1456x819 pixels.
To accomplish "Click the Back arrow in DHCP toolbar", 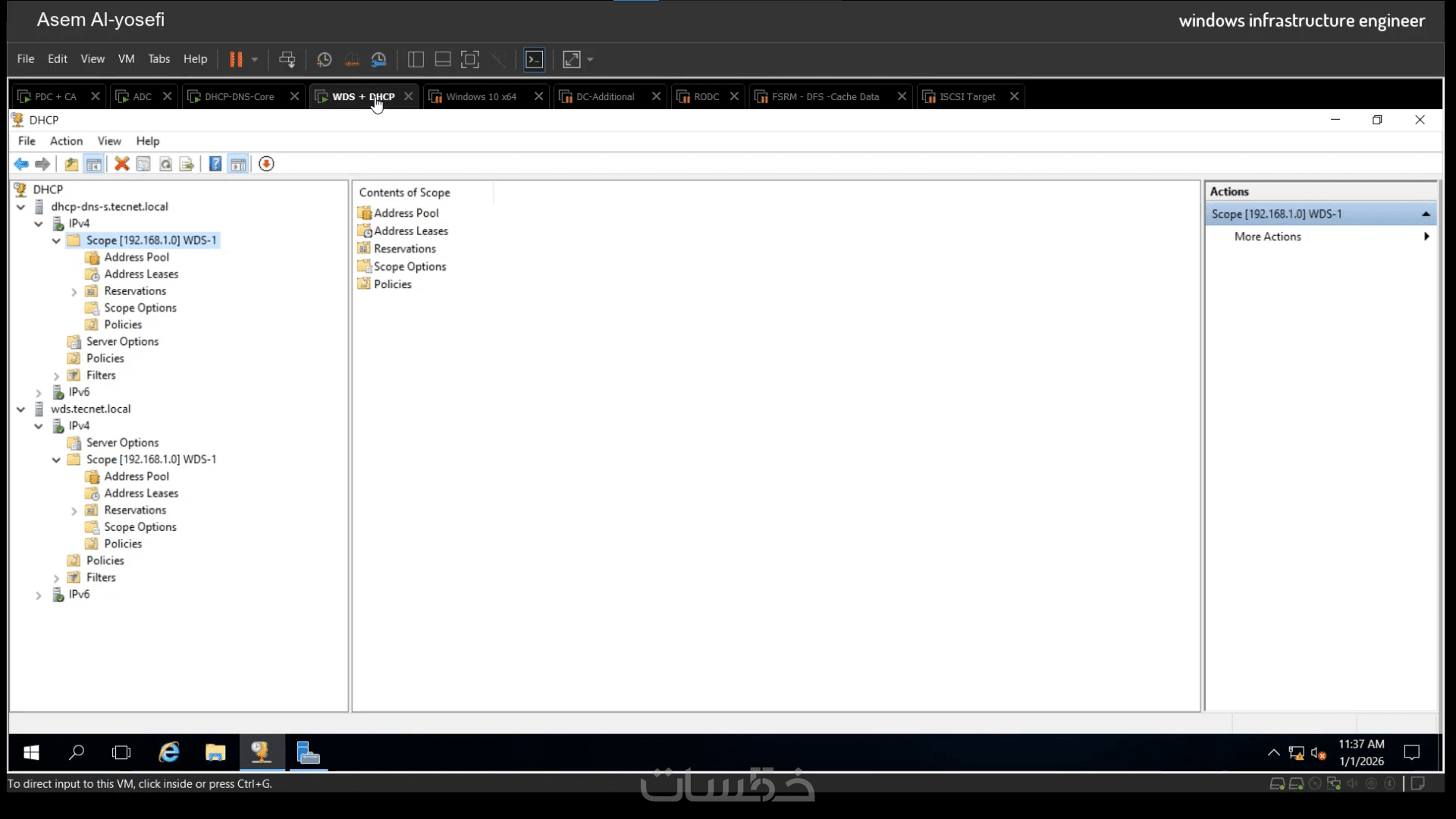I will tap(21, 164).
